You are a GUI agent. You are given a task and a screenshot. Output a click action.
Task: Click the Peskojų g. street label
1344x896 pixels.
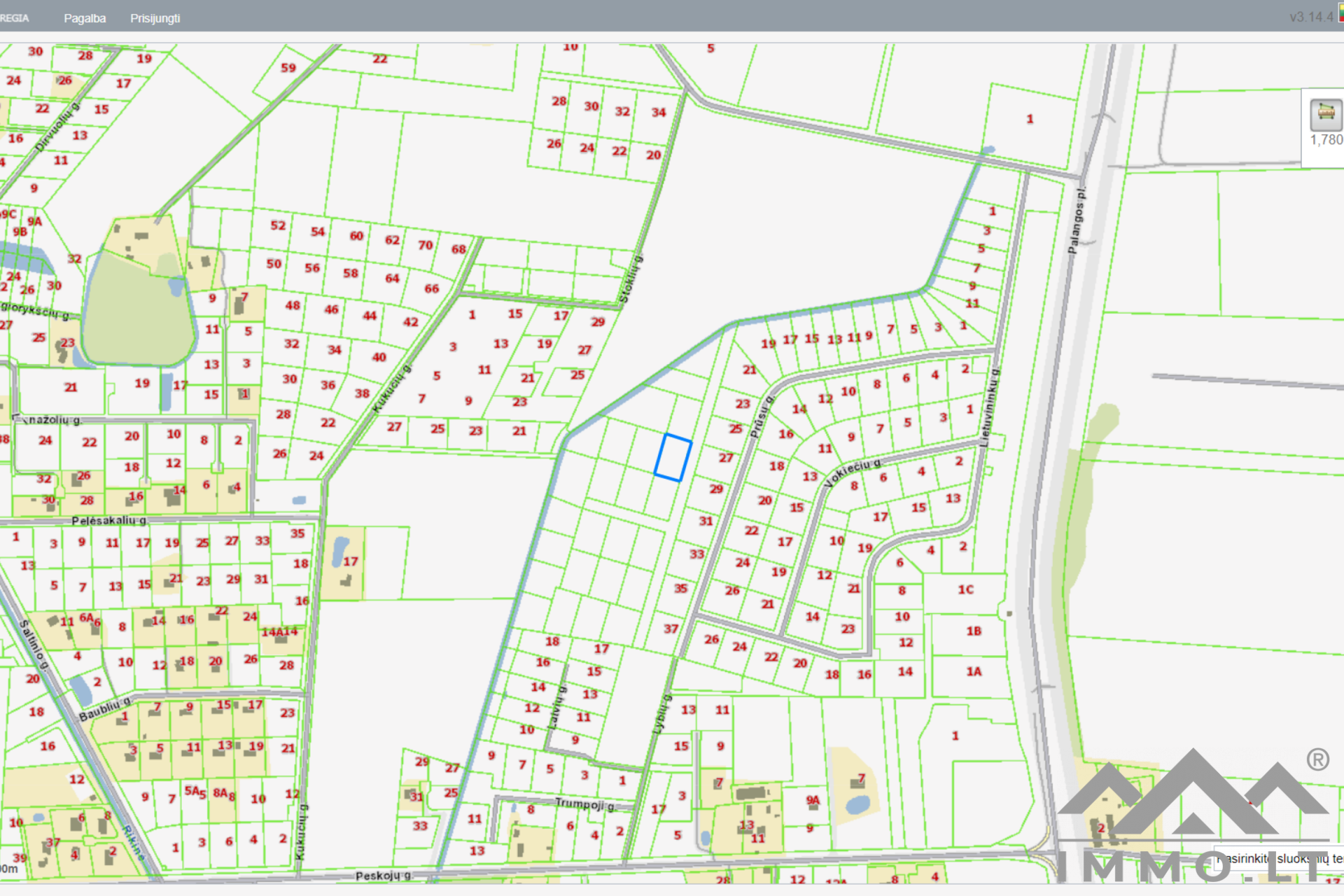[382, 876]
